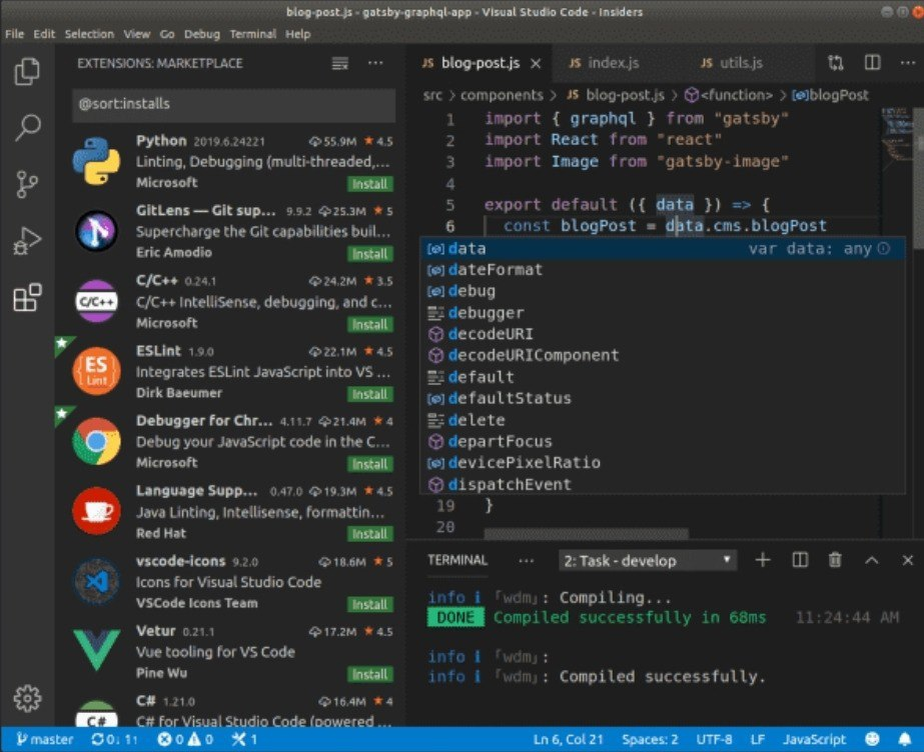Open notifications bell in status bar
Screen dimensions: 924x752
tap(904, 739)
